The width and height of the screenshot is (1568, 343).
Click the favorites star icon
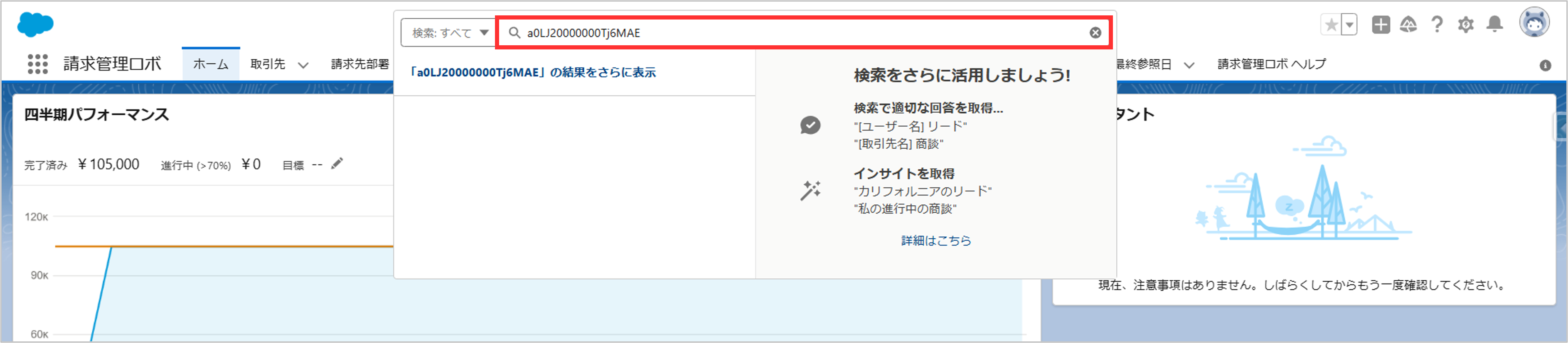(x=1331, y=25)
